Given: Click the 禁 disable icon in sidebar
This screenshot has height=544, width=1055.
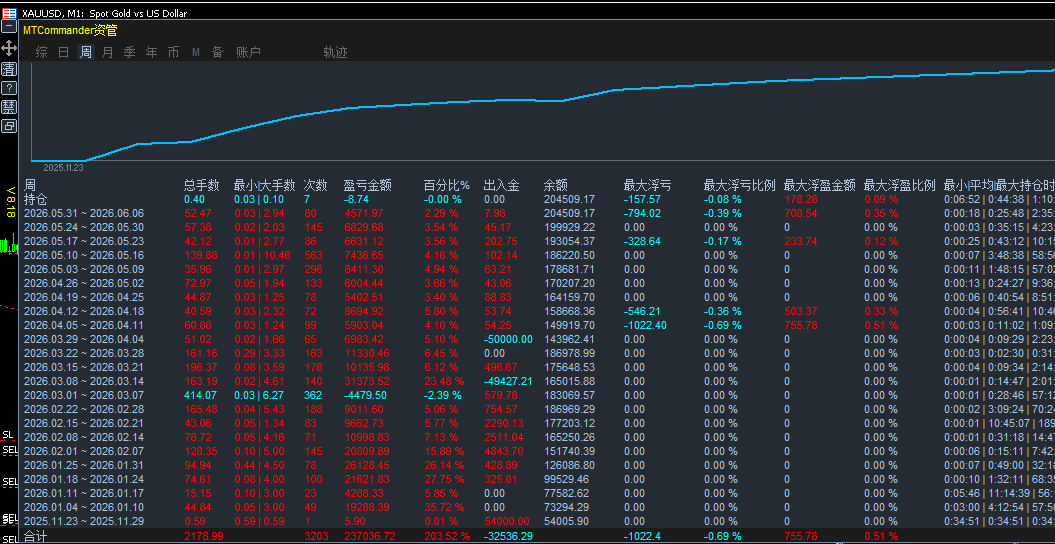Looking at the screenshot, I should (x=9, y=107).
